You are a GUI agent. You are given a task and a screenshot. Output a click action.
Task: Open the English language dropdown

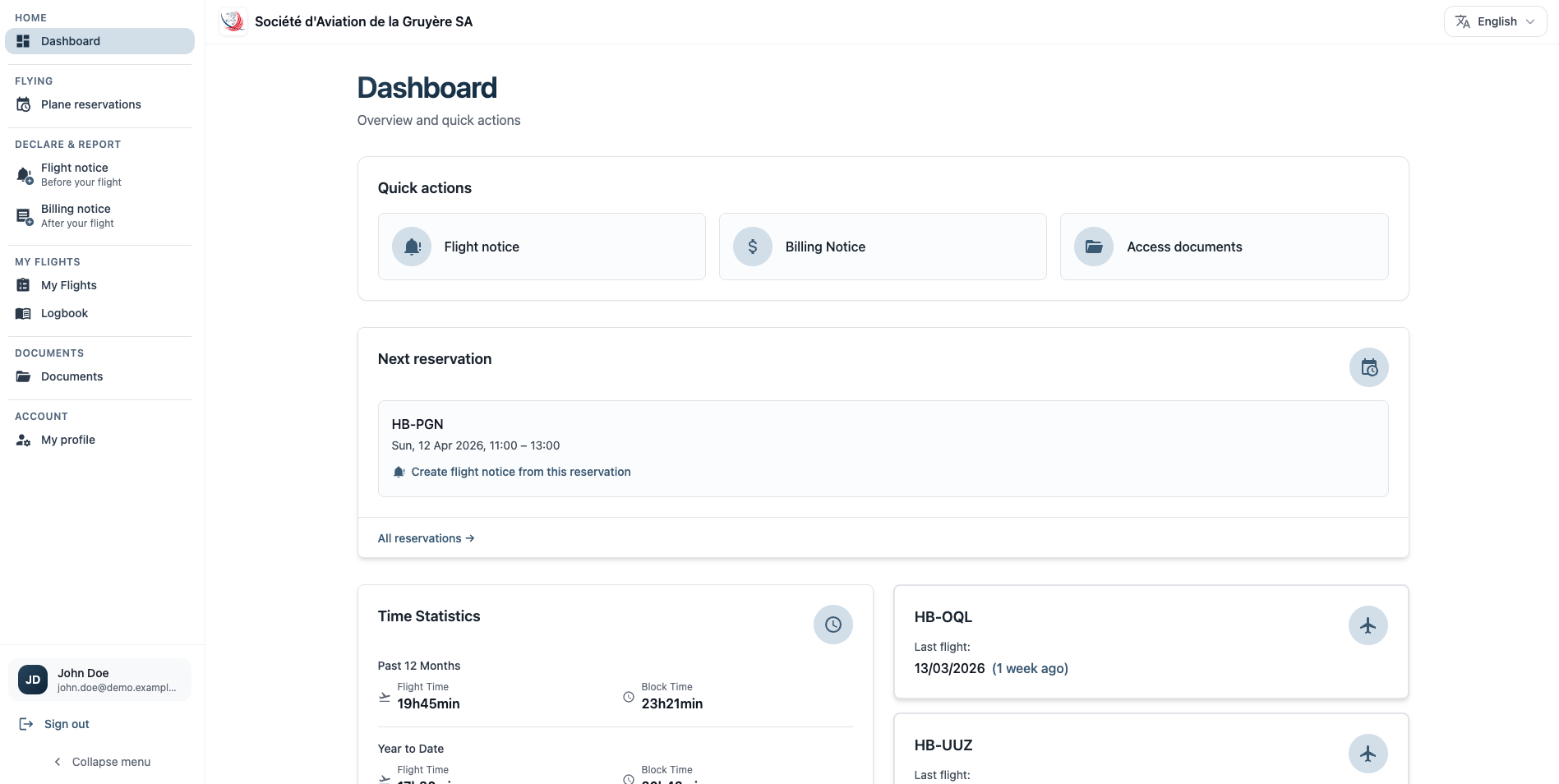1495,21
